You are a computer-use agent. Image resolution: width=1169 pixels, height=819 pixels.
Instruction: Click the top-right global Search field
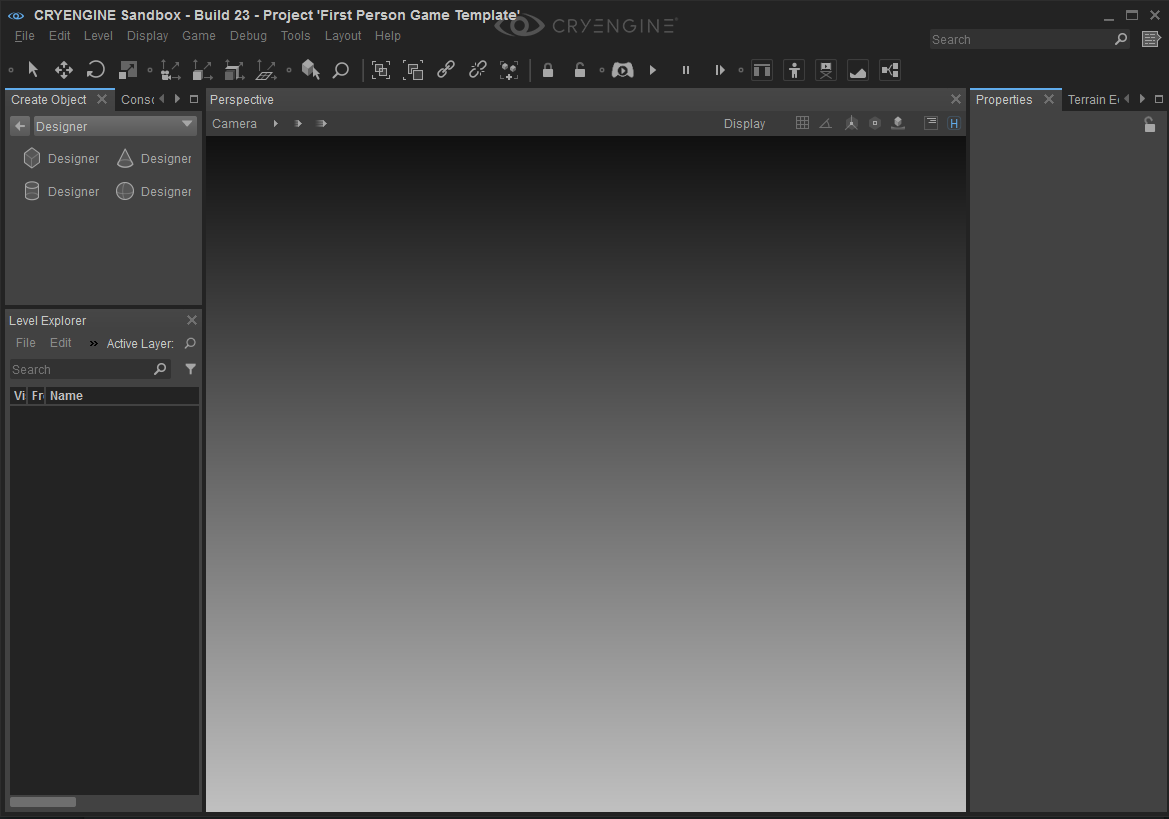click(1030, 39)
